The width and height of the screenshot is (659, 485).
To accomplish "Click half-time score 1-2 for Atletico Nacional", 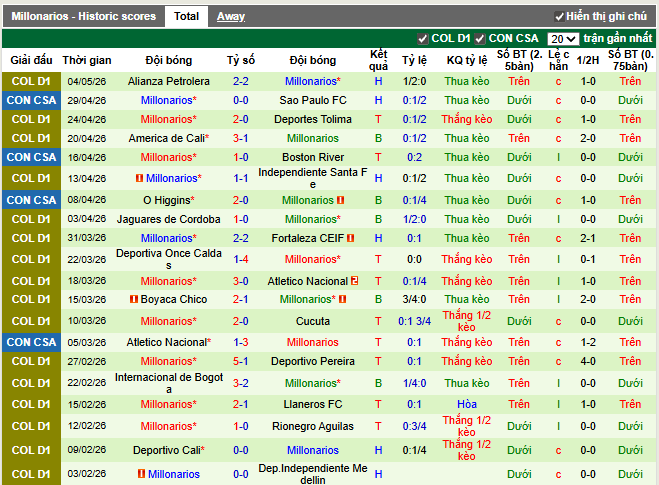I will pyautogui.click(x=588, y=342).
